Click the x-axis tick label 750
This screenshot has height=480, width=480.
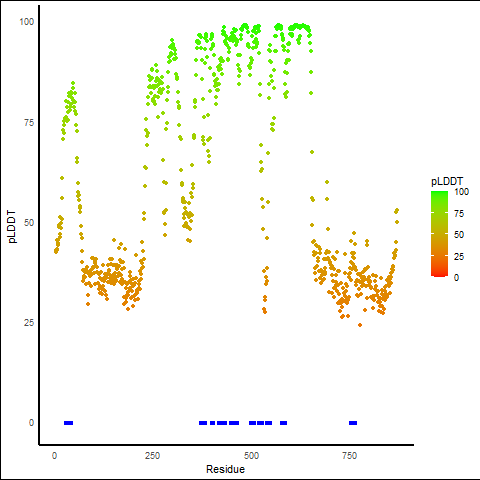coord(350,456)
